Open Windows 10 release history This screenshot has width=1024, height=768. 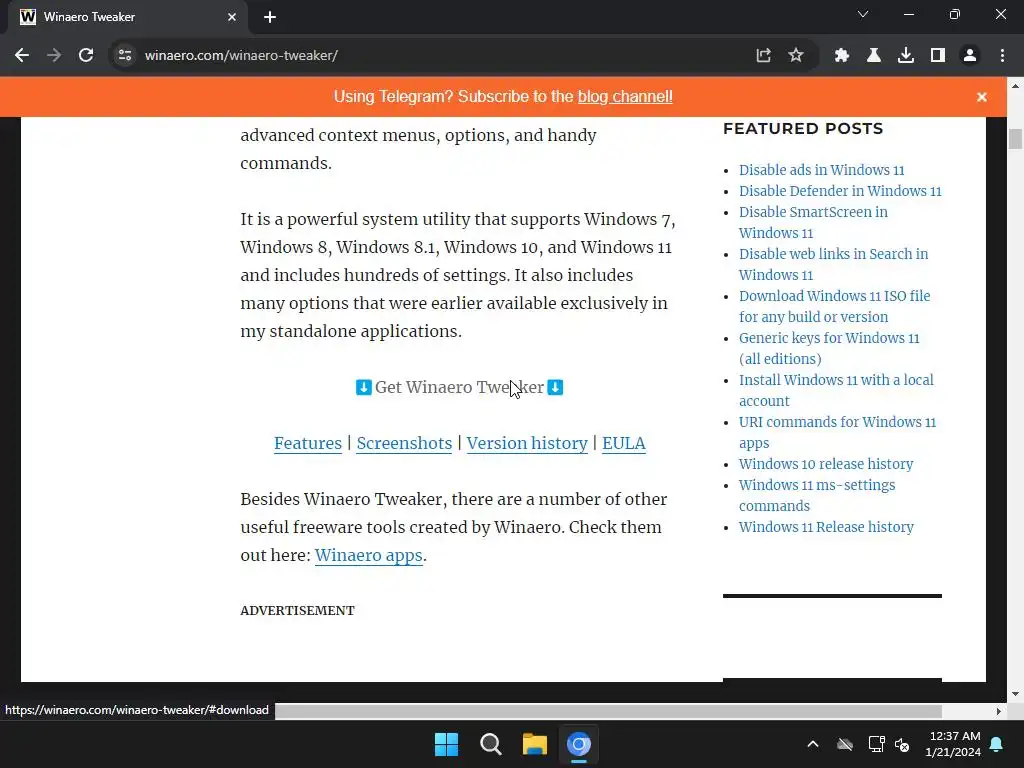pyautogui.click(x=825, y=464)
